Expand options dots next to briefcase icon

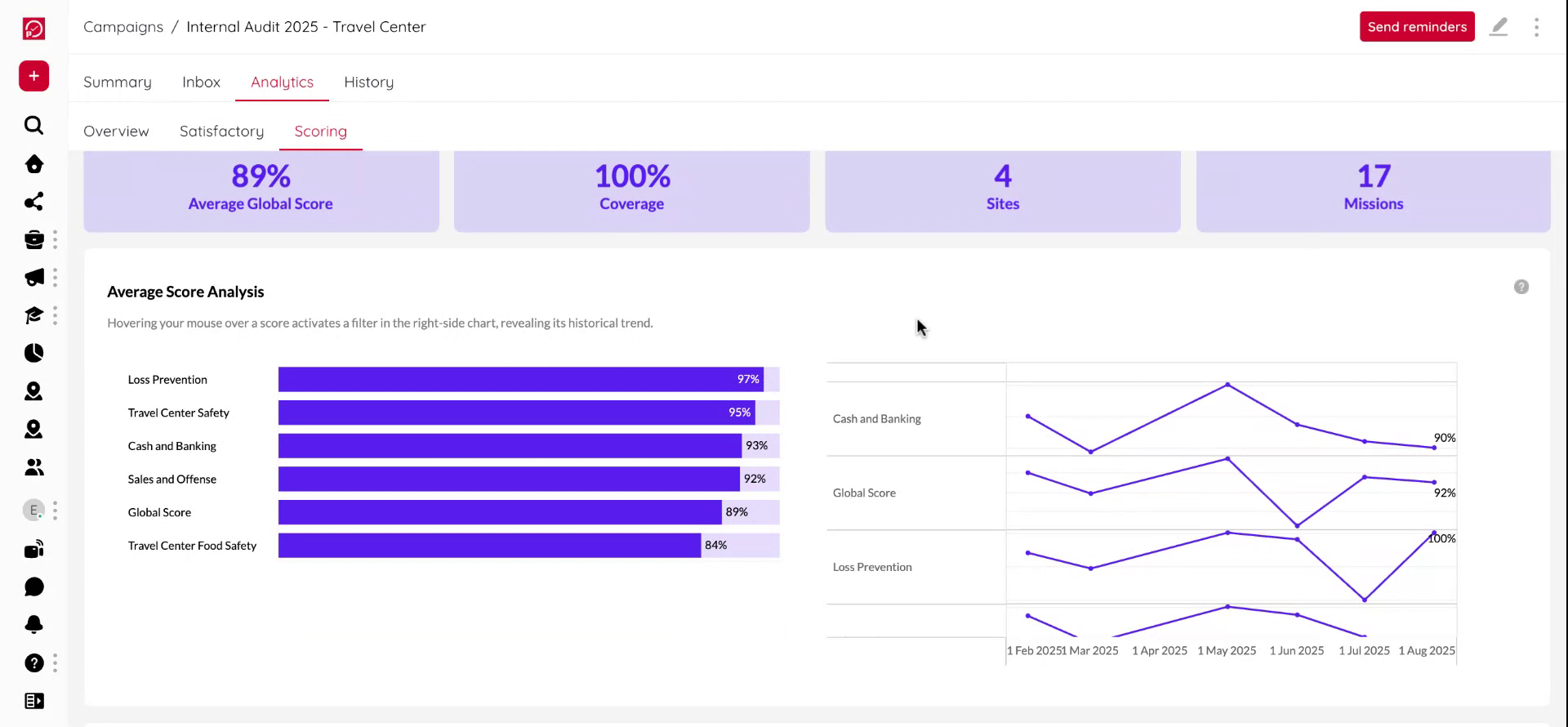[55, 239]
